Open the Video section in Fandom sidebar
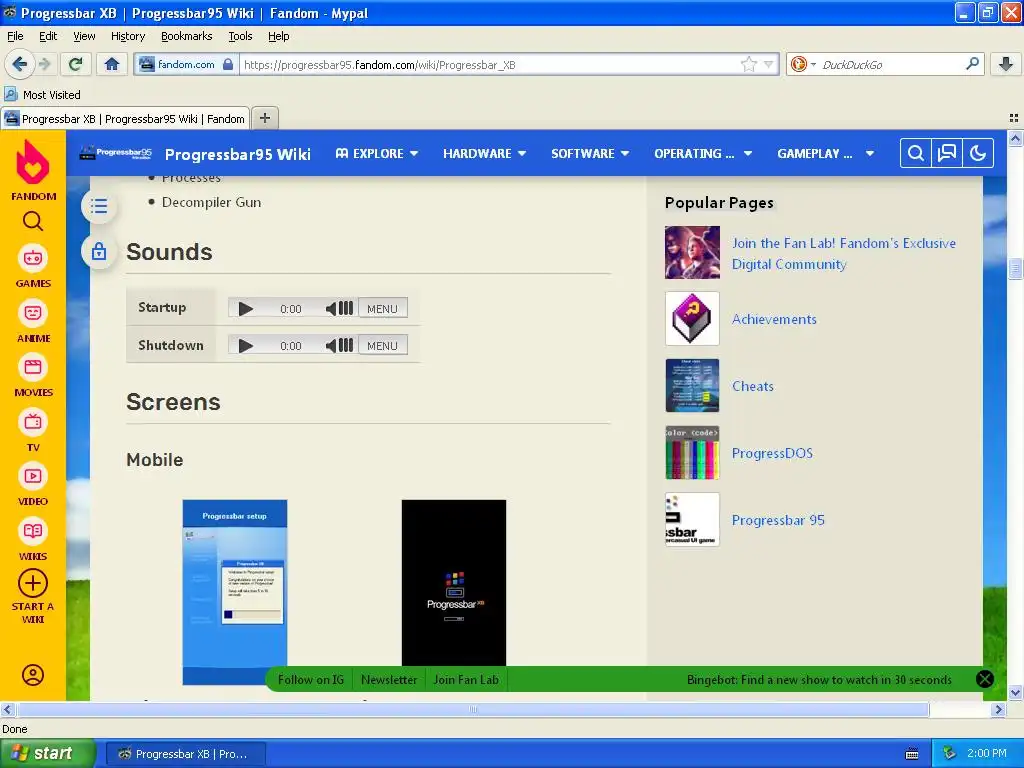Image resolution: width=1024 pixels, height=768 pixels. point(33,485)
